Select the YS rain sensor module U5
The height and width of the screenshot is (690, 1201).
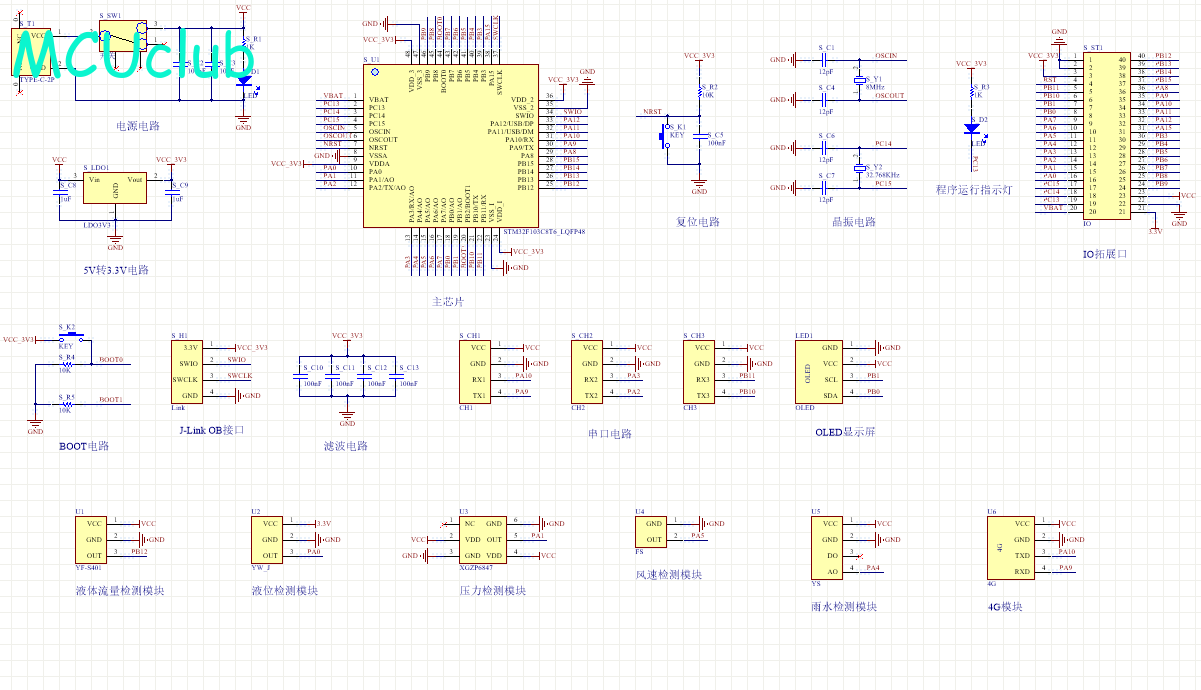pyautogui.click(x=826, y=548)
